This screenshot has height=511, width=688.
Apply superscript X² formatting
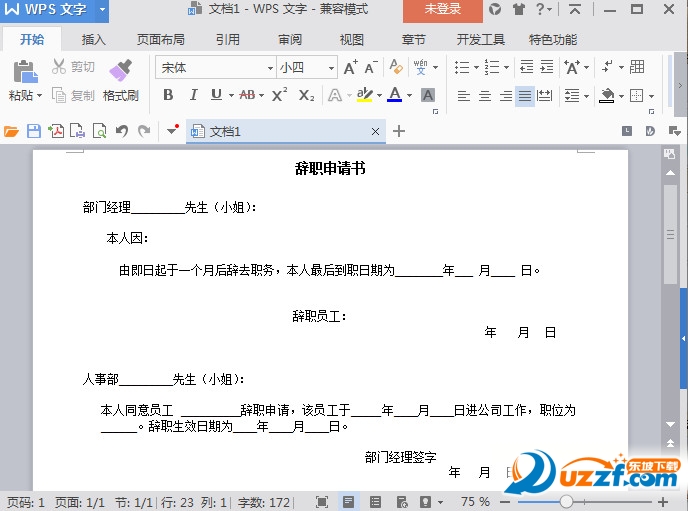(x=279, y=95)
